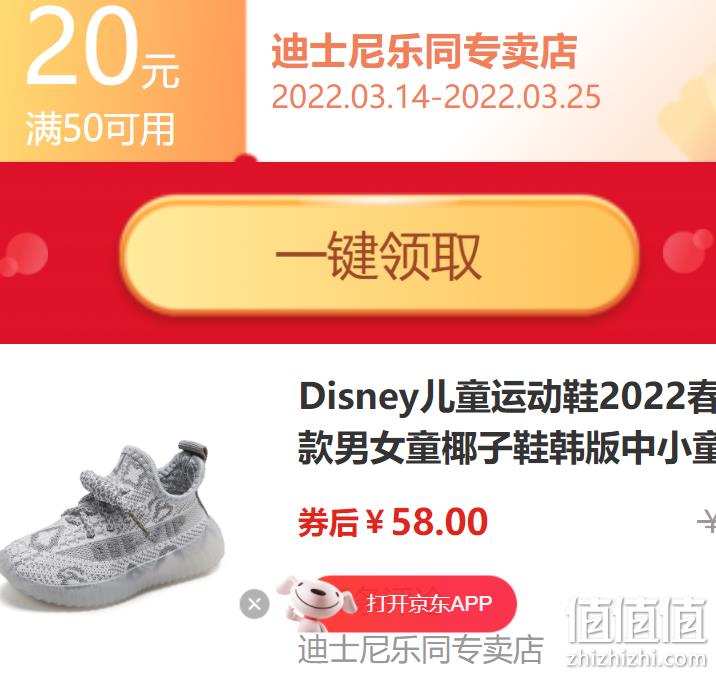Viewport: 716px width, 676px height.
Task: Click the 20元 coupon amount
Action: tap(102, 49)
